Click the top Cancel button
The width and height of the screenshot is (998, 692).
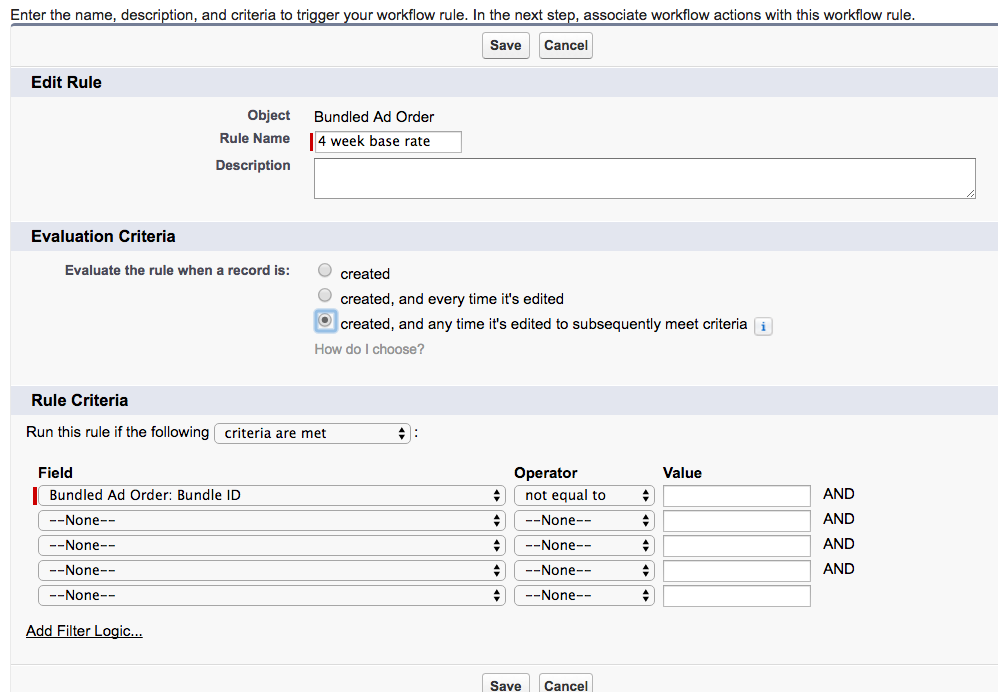click(566, 45)
